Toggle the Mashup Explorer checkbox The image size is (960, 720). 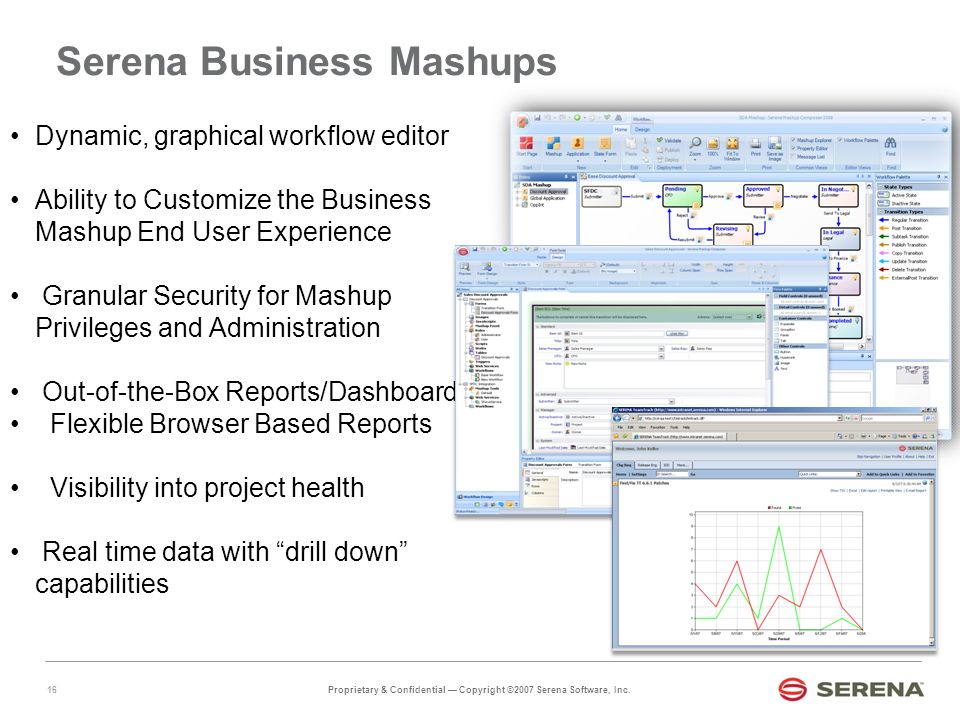793,140
